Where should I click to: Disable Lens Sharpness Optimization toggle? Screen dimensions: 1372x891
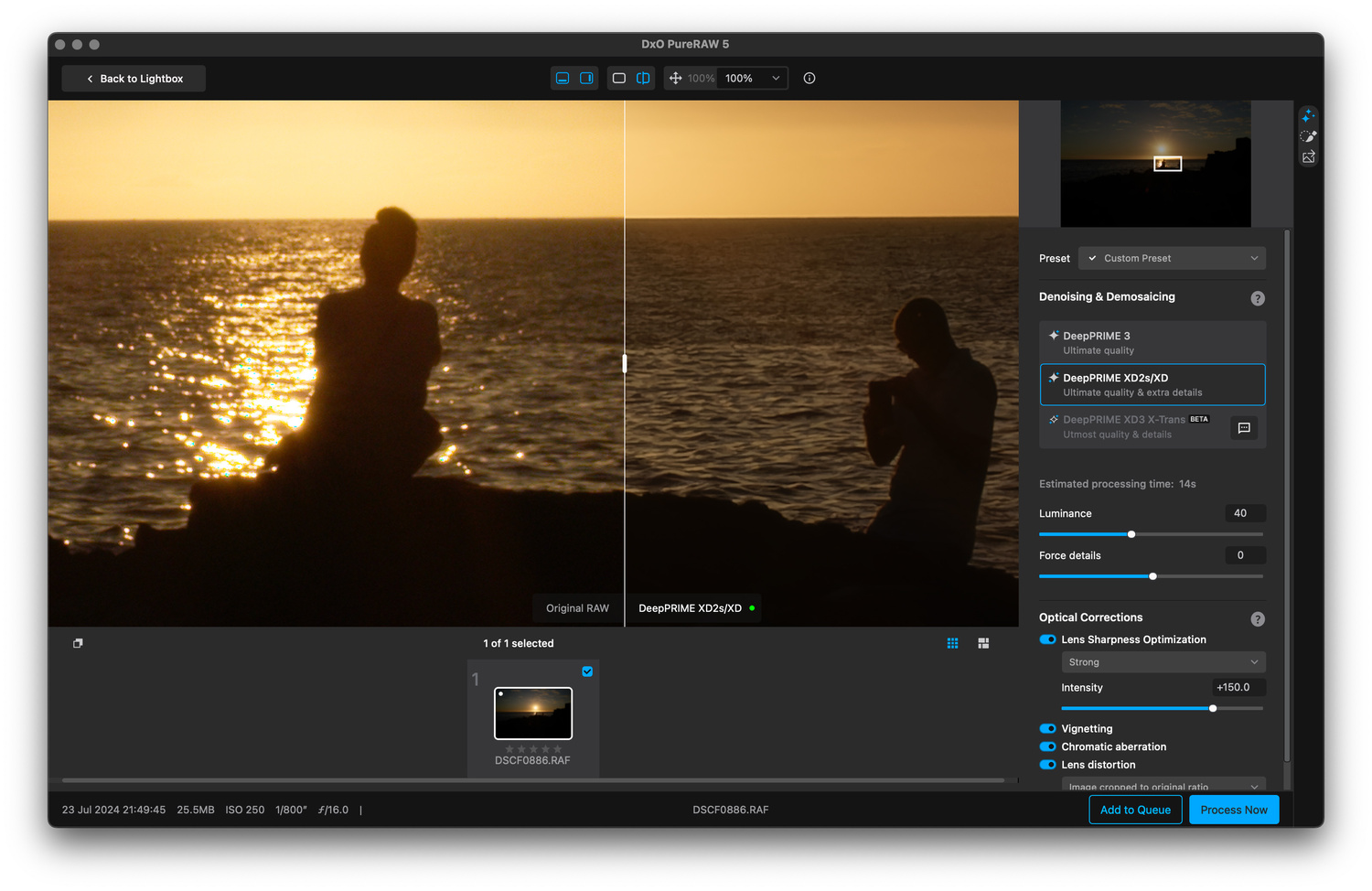pyautogui.click(x=1048, y=639)
